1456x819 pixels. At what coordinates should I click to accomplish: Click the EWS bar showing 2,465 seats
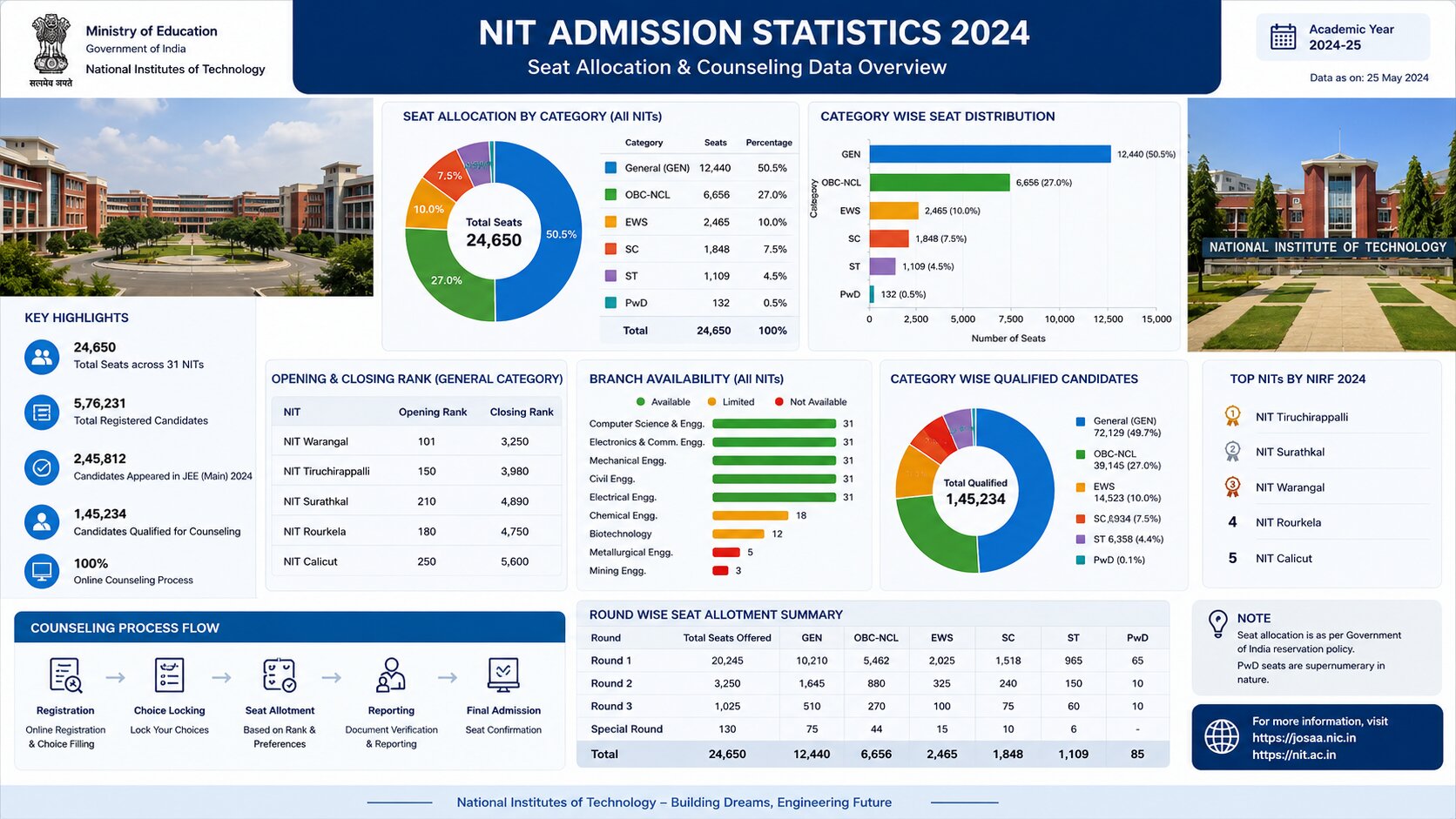pyautogui.click(x=893, y=211)
